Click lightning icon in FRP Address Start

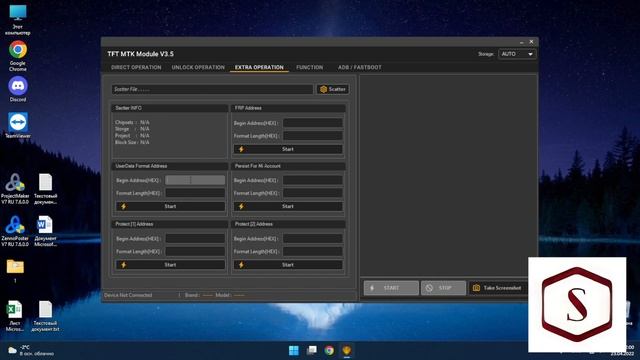click(x=241, y=149)
